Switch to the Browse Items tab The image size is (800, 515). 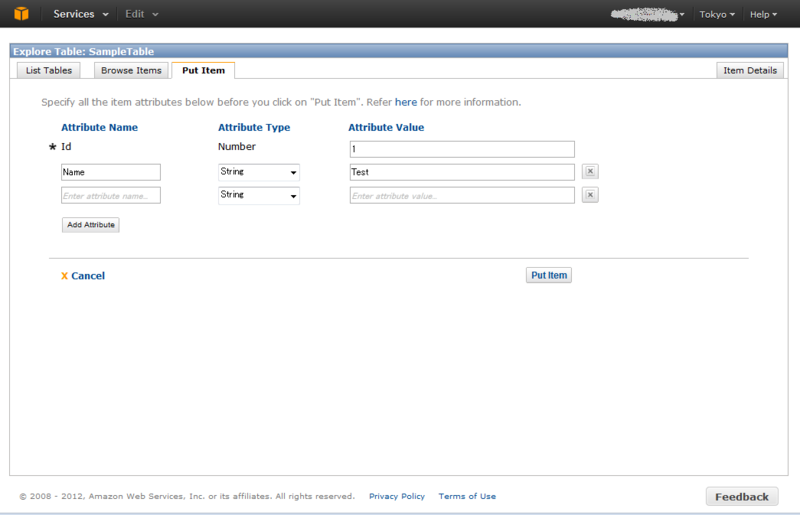click(x=131, y=70)
